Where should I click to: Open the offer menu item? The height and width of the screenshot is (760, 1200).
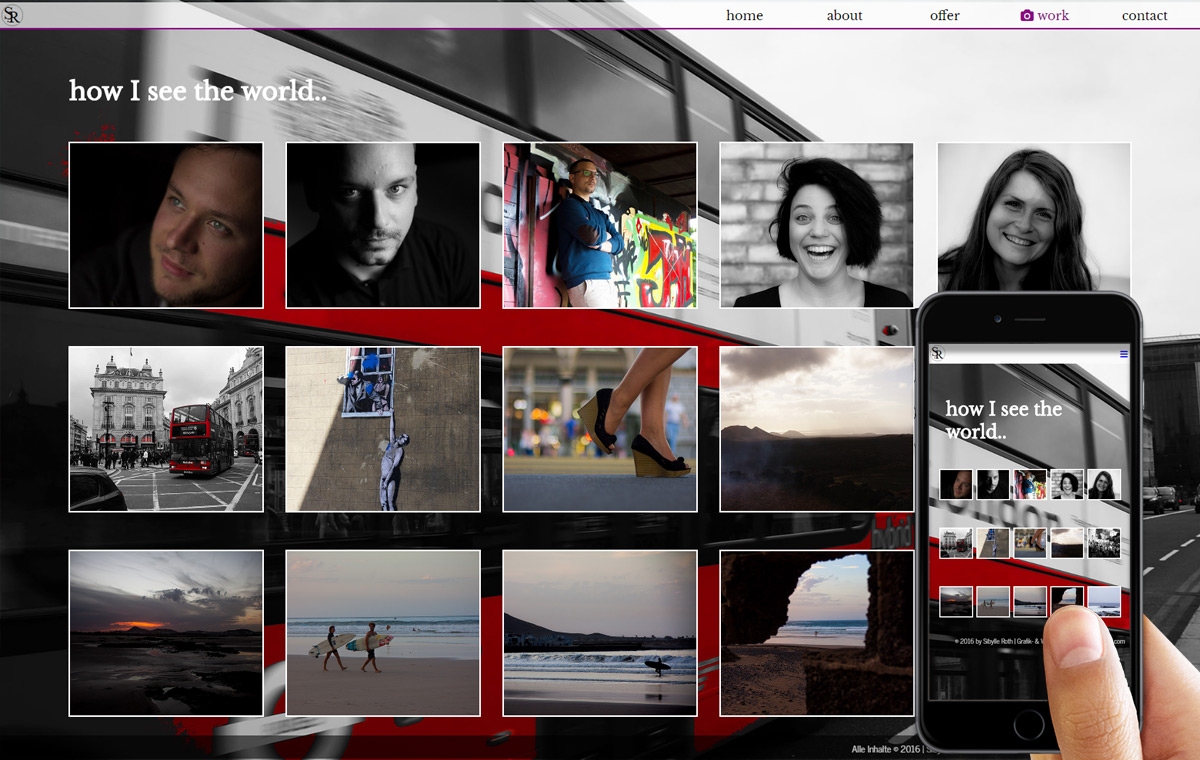pyautogui.click(x=944, y=15)
